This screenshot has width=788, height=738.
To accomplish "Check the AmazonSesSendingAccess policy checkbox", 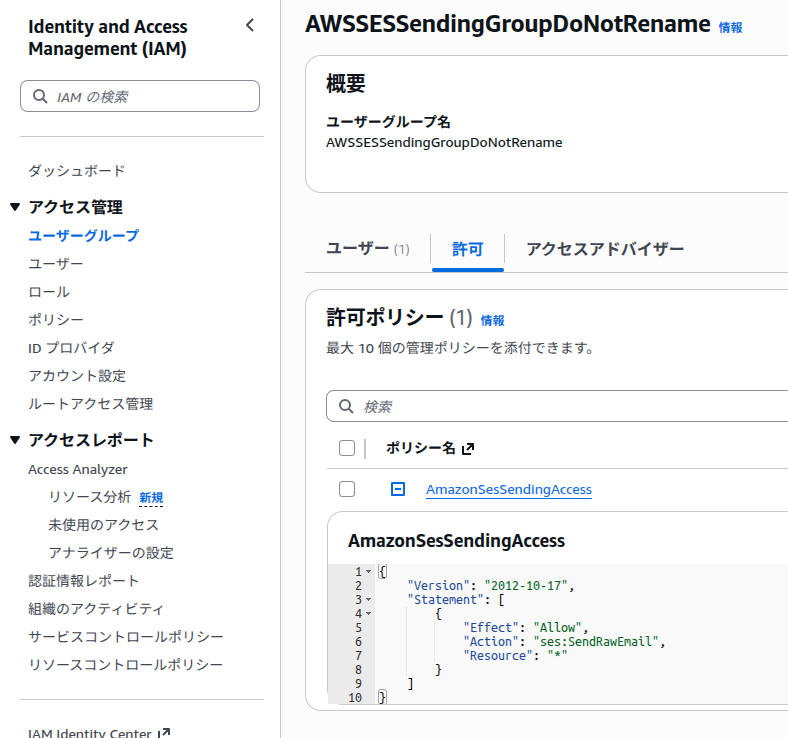I will click(347, 489).
